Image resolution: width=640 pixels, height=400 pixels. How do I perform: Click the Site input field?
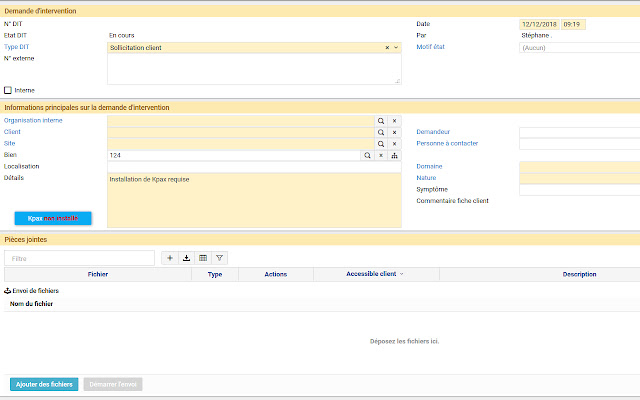pos(241,144)
